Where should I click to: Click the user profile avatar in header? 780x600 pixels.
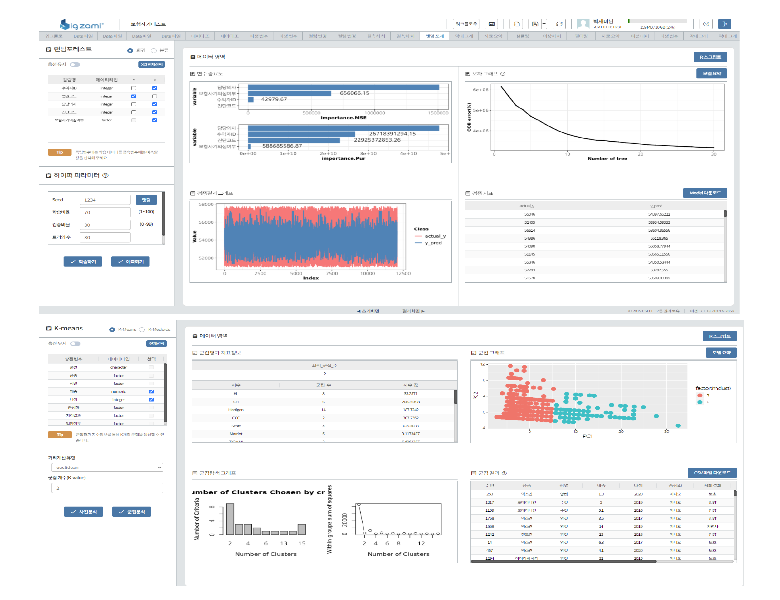coord(583,23)
